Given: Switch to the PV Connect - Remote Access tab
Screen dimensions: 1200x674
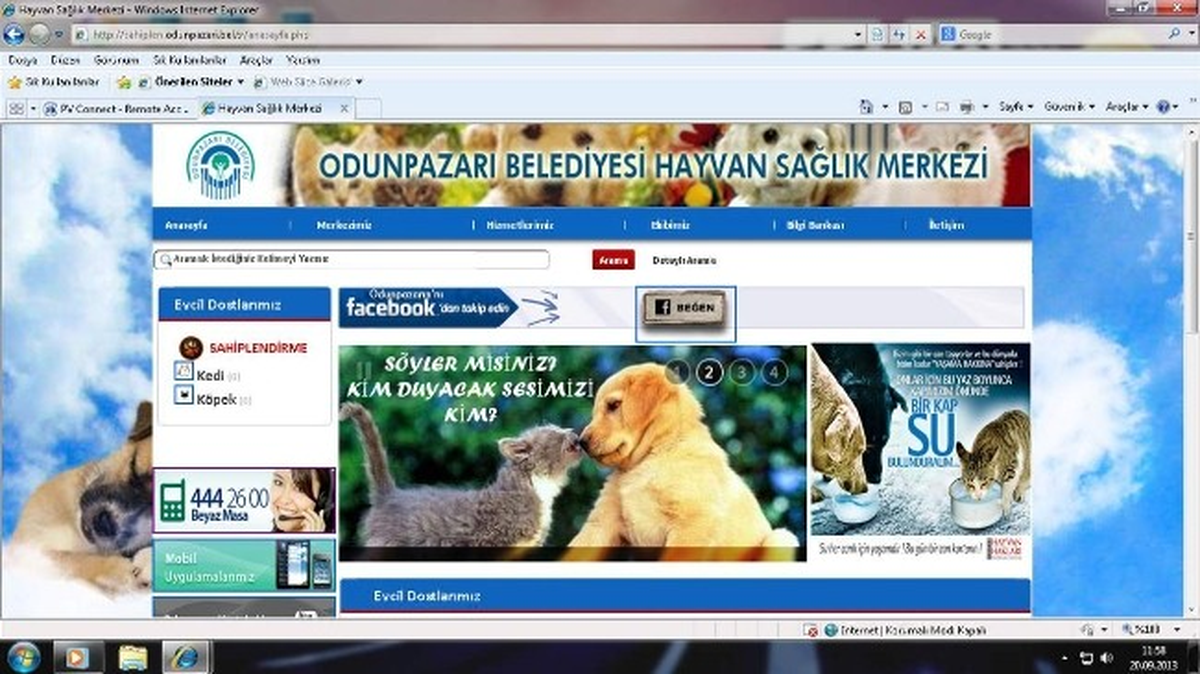Looking at the screenshot, I should point(118,108).
